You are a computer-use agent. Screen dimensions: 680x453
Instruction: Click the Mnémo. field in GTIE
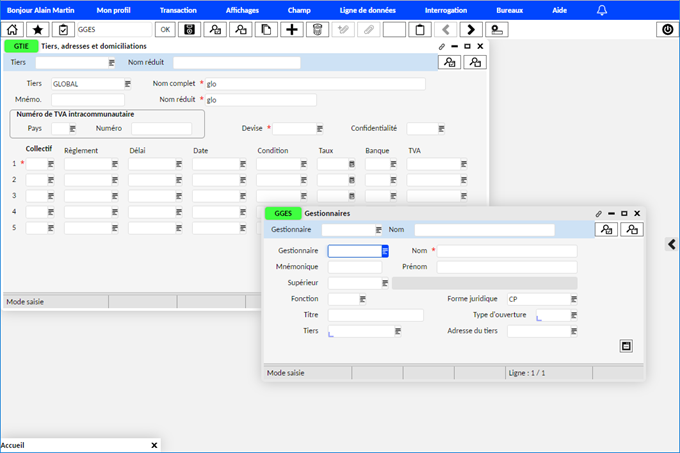point(88,100)
